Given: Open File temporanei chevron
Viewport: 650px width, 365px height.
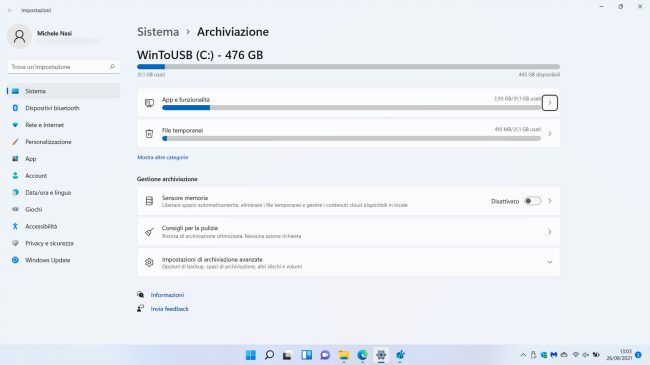Looking at the screenshot, I should [x=550, y=134].
